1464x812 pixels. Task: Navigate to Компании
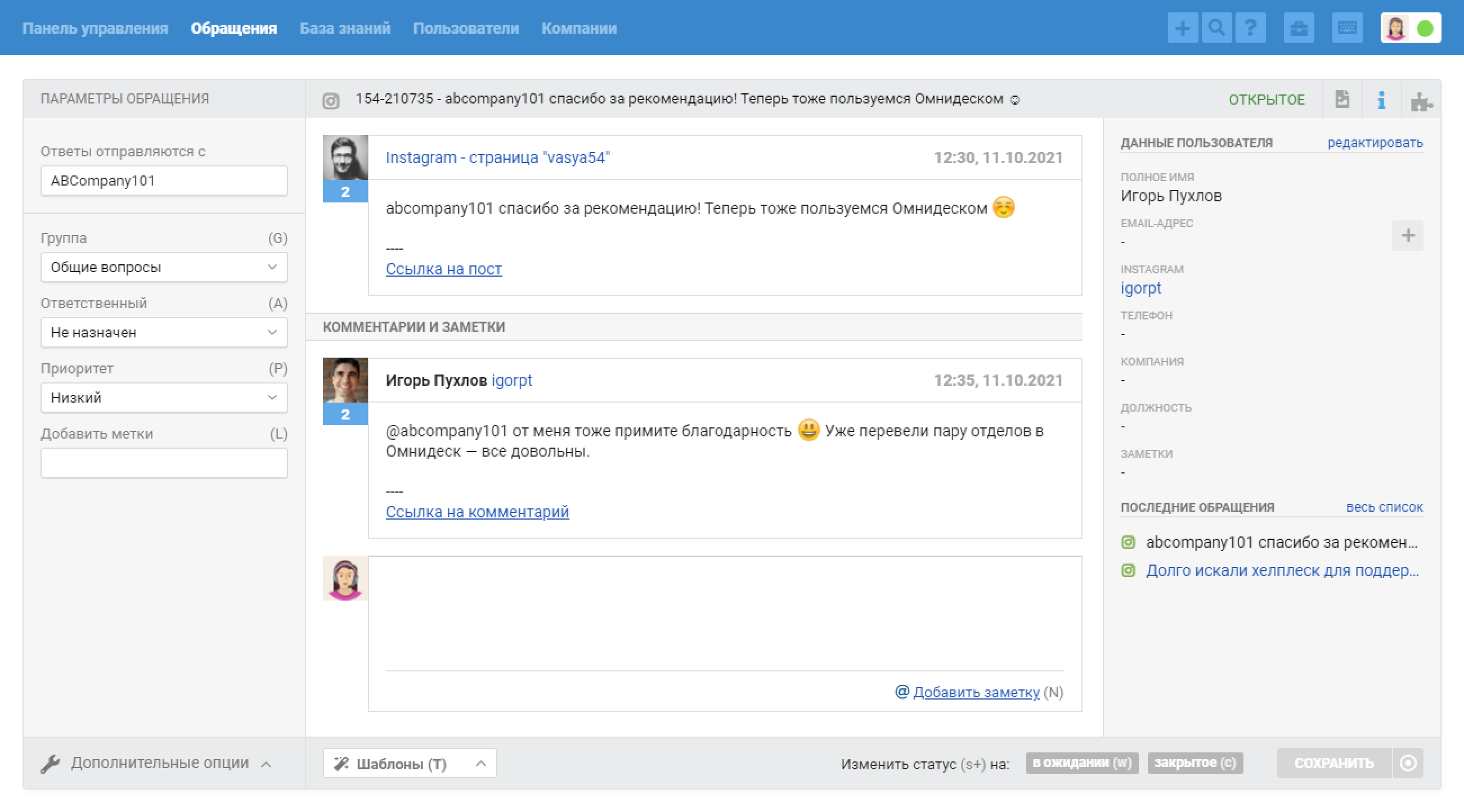tap(578, 28)
